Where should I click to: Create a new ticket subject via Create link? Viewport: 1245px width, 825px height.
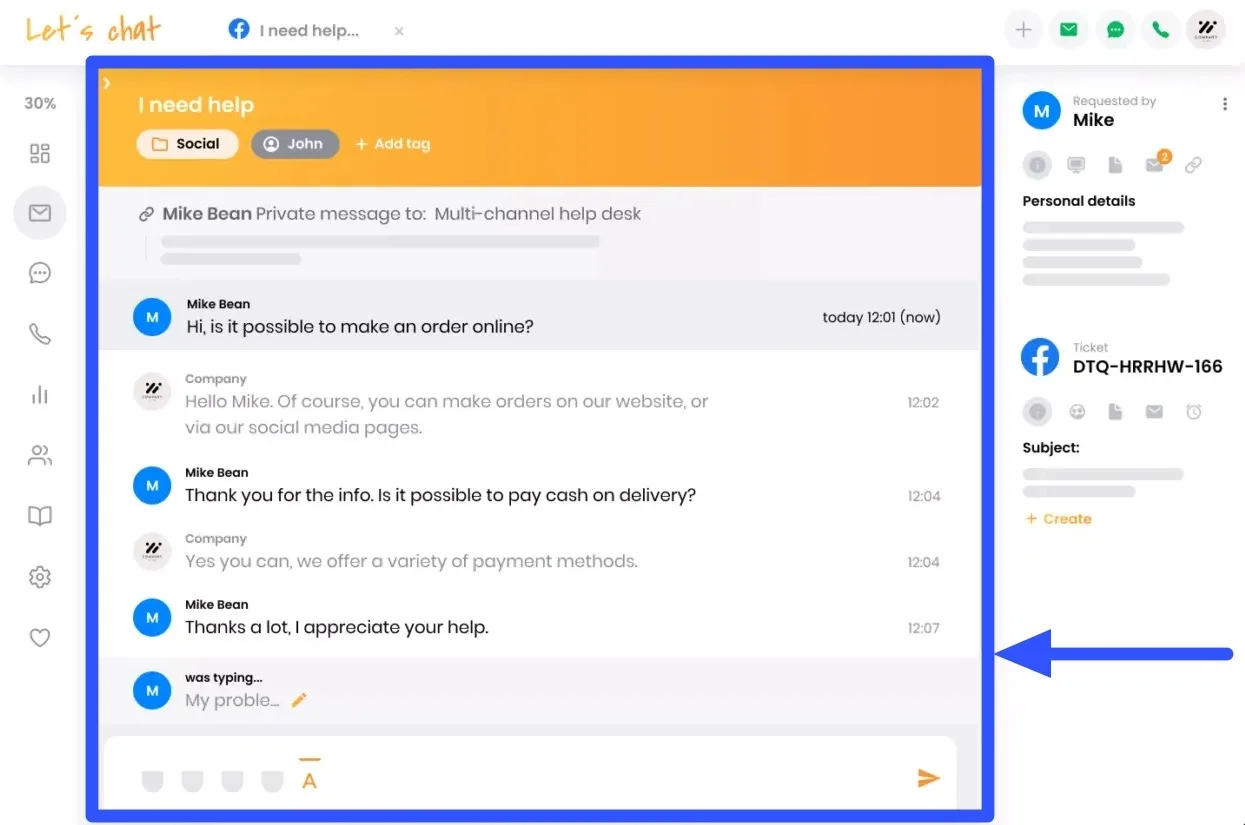coord(1058,518)
